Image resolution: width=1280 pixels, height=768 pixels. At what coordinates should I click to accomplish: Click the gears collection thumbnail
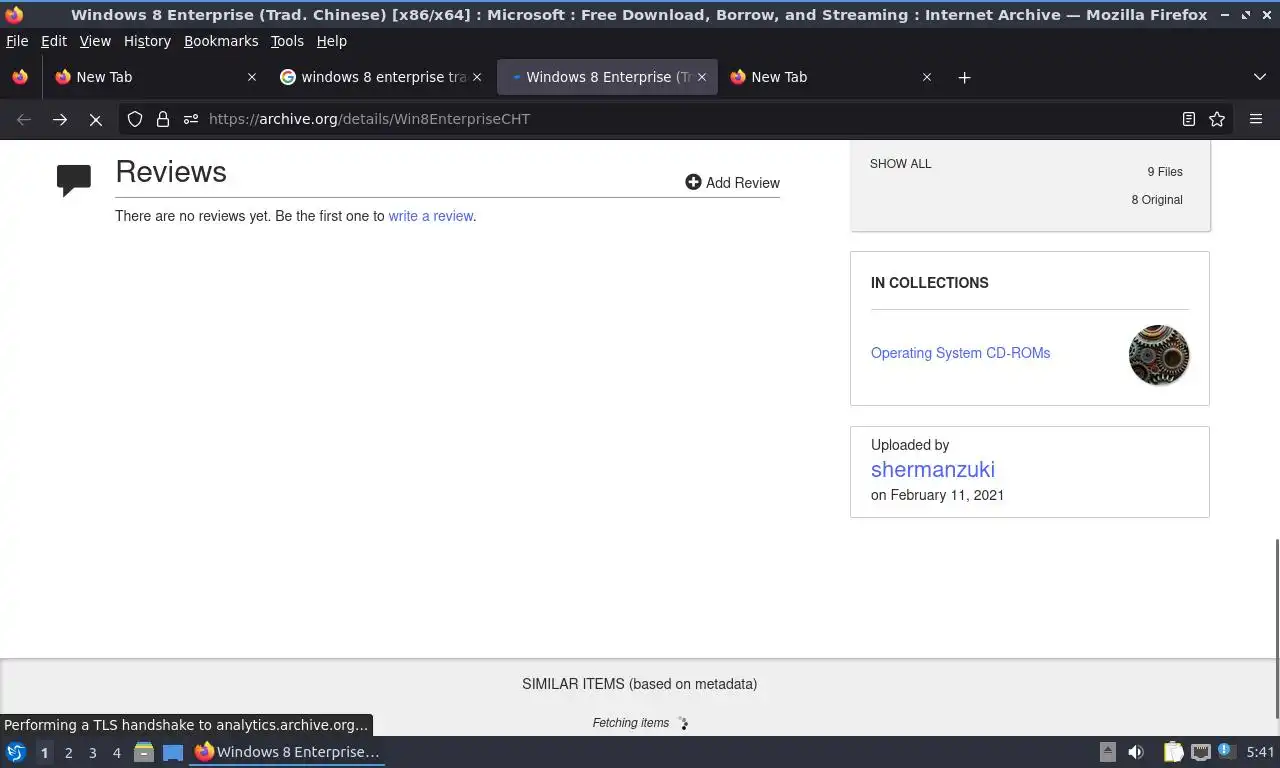[1159, 355]
